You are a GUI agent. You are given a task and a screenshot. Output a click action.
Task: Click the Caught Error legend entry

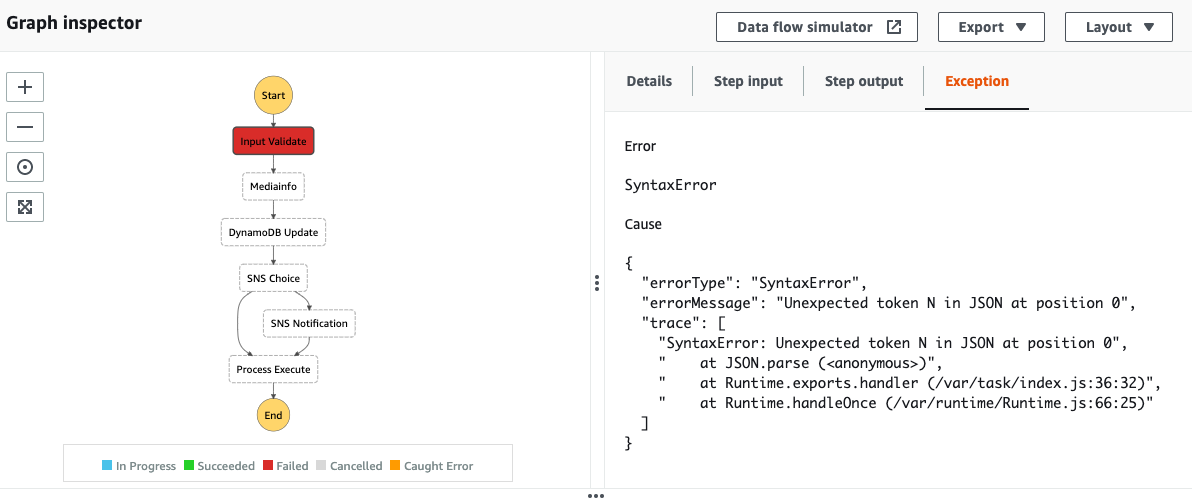432,466
